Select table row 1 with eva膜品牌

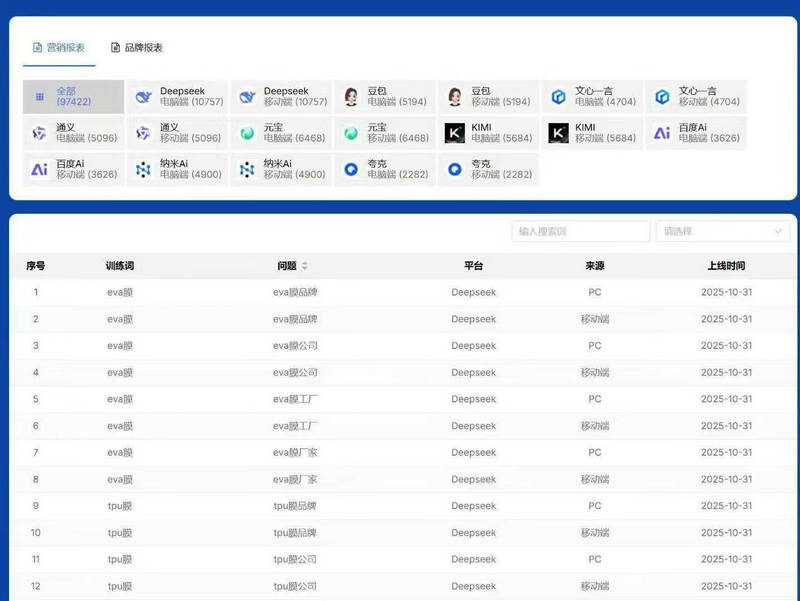(x=295, y=293)
